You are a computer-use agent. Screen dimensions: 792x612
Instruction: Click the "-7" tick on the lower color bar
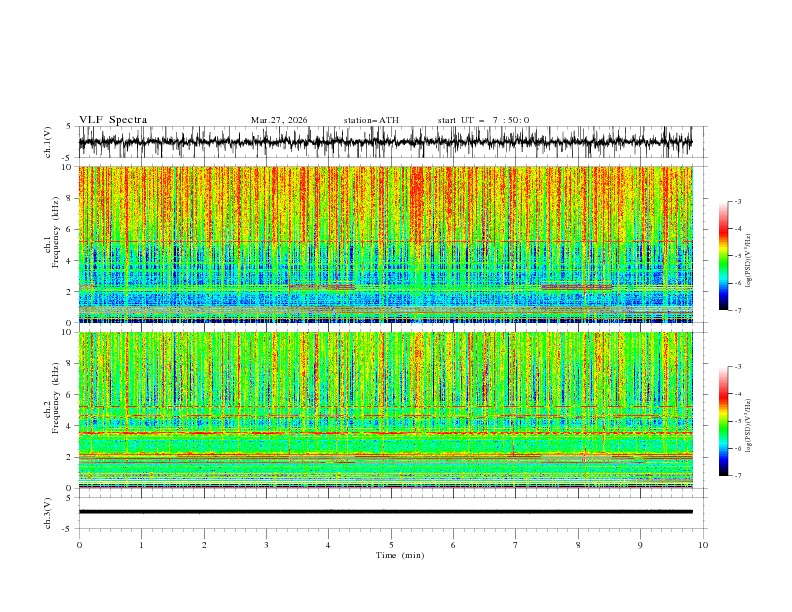click(x=738, y=476)
